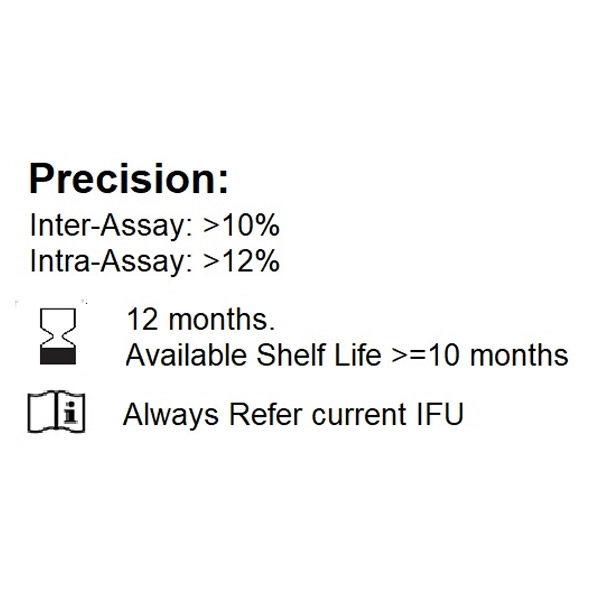
Task: Click the word "Available" beside the hourglass
Action: (186, 355)
